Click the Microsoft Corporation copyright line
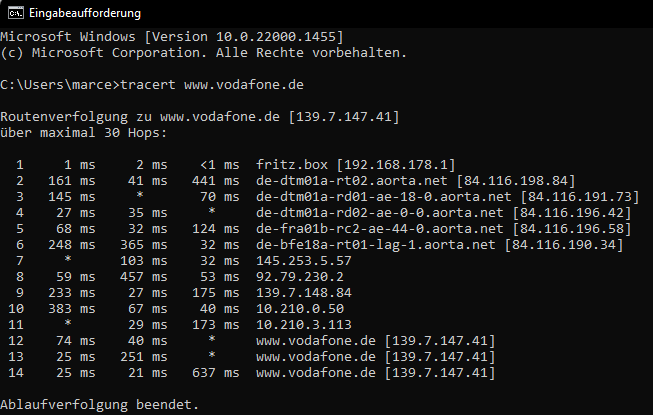The image size is (653, 415). coord(204,51)
